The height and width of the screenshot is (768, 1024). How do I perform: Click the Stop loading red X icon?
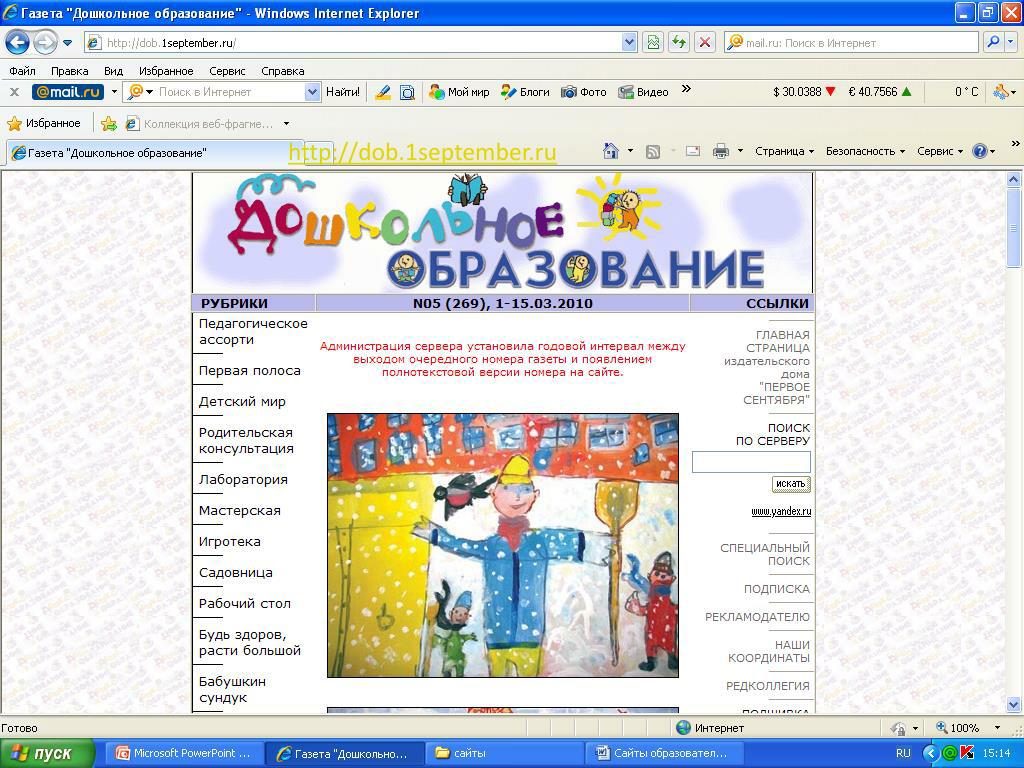click(x=705, y=42)
